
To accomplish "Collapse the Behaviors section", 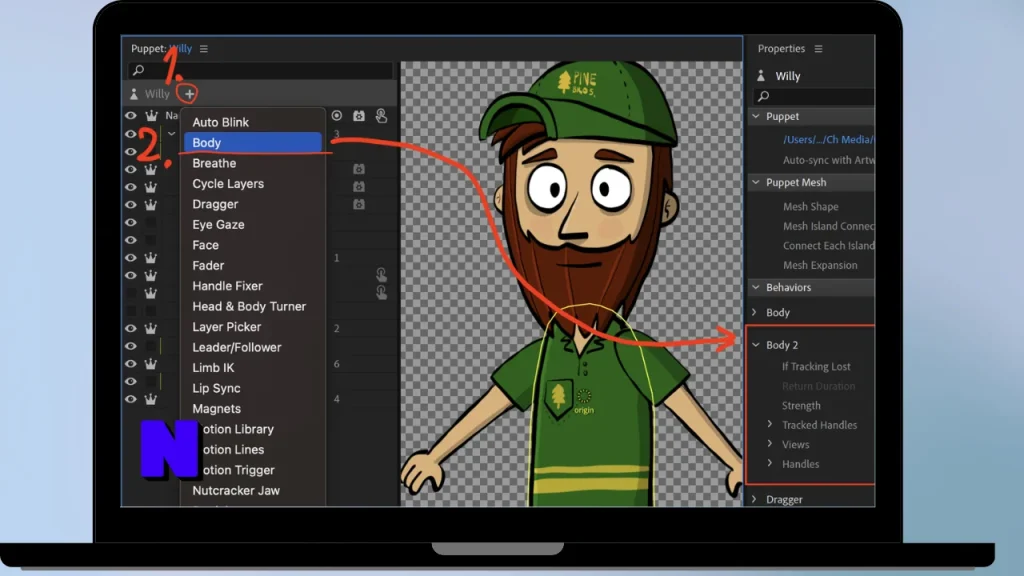I will pos(756,287).
